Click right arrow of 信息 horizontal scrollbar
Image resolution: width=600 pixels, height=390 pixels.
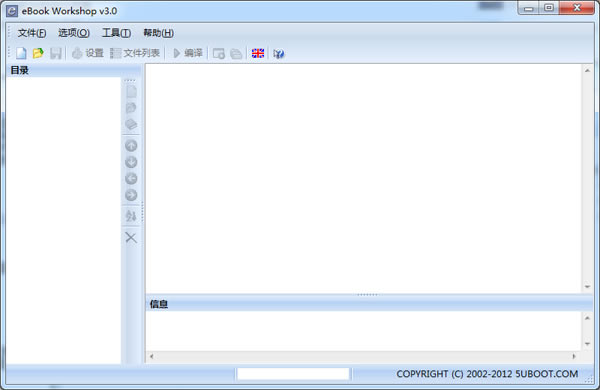click(x=574, y=356)
